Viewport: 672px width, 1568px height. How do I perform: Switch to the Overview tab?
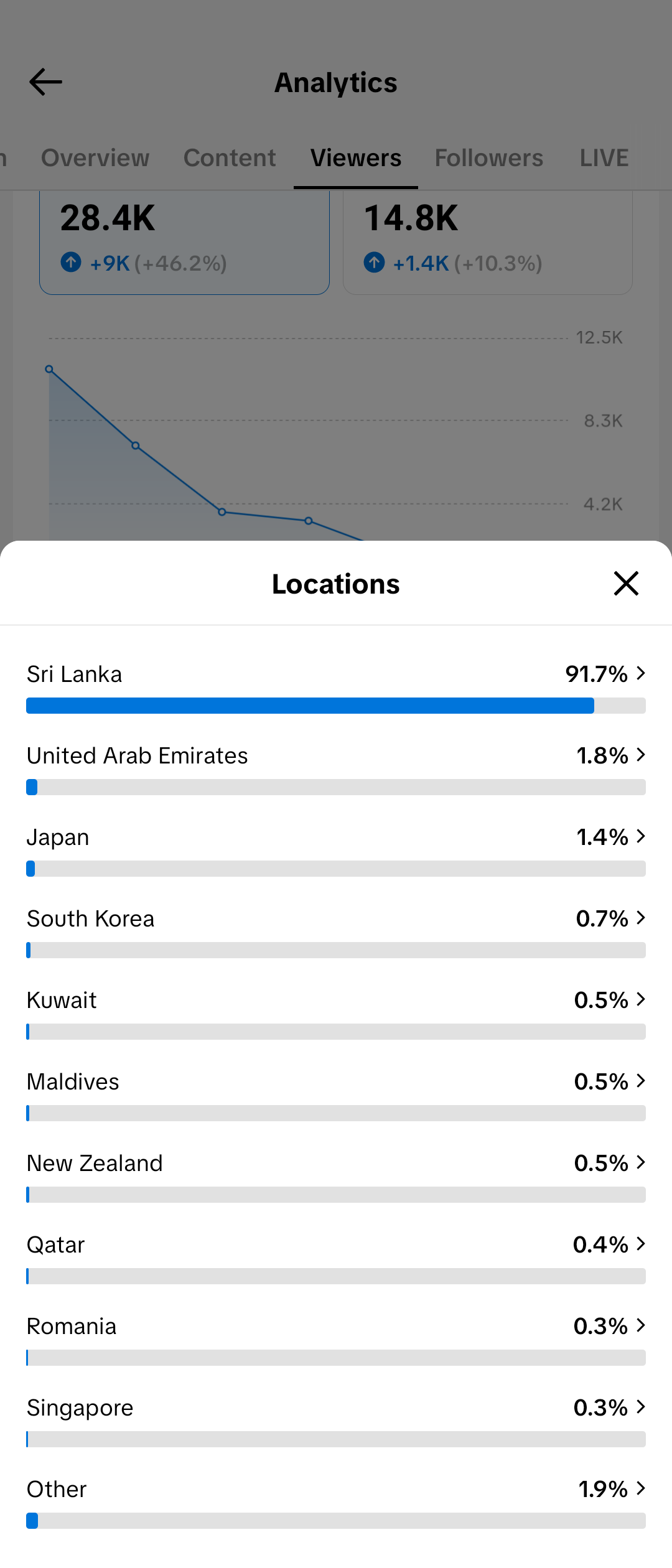click(95, 158)
